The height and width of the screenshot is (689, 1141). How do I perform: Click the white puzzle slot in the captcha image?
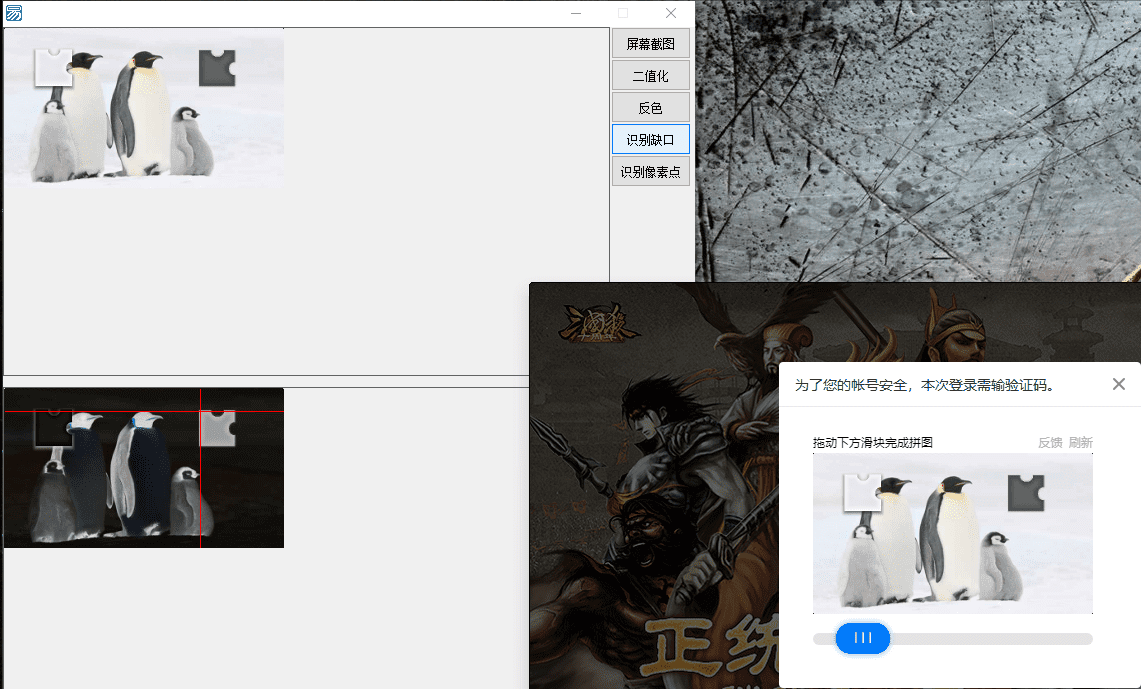coord(863,491)
